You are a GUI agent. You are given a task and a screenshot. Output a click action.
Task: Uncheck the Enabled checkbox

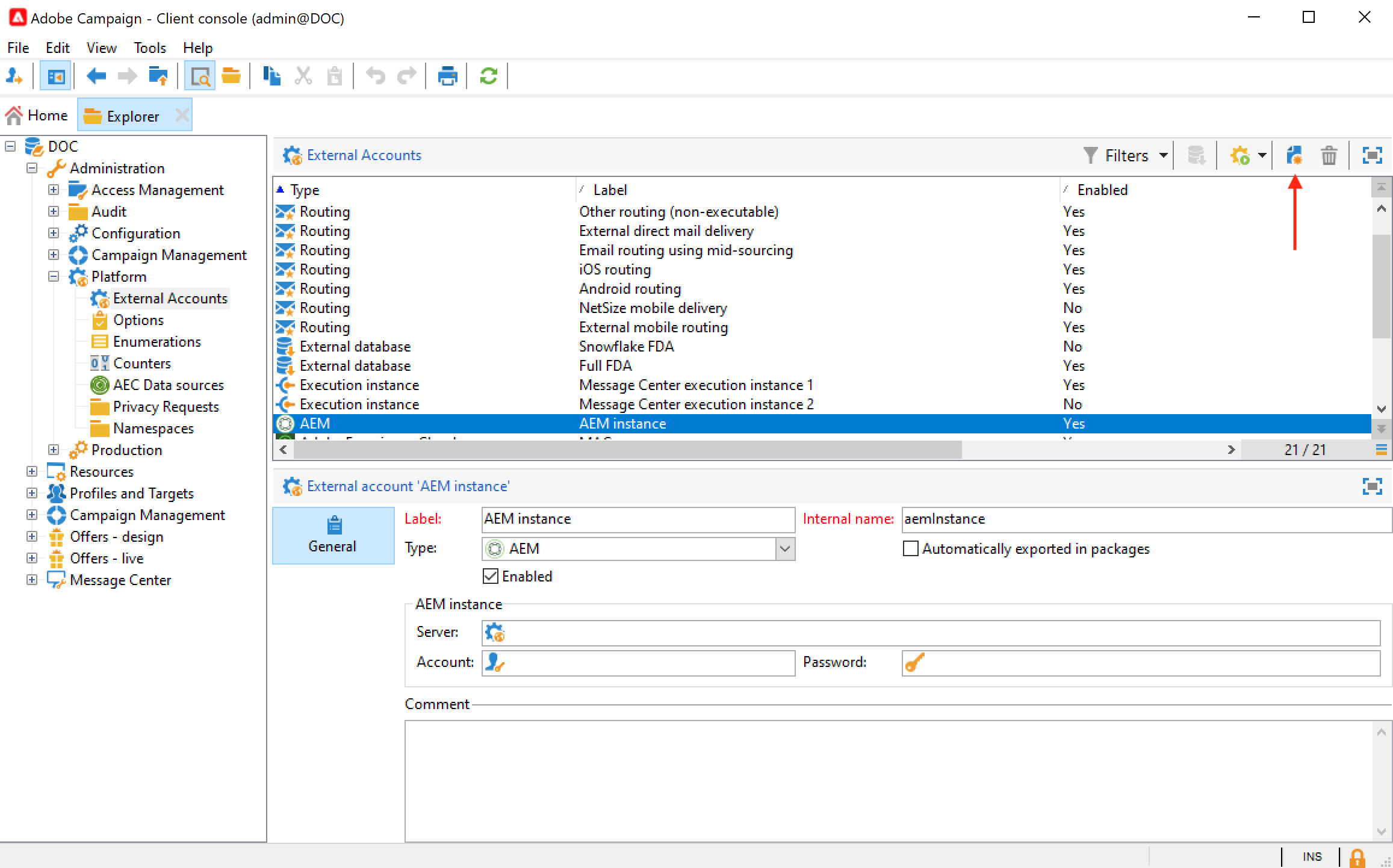point(491,577)
